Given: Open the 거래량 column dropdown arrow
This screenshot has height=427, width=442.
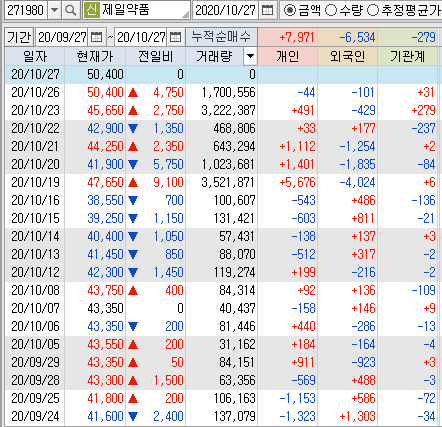Looking at the screenshot, I should 250,56.
